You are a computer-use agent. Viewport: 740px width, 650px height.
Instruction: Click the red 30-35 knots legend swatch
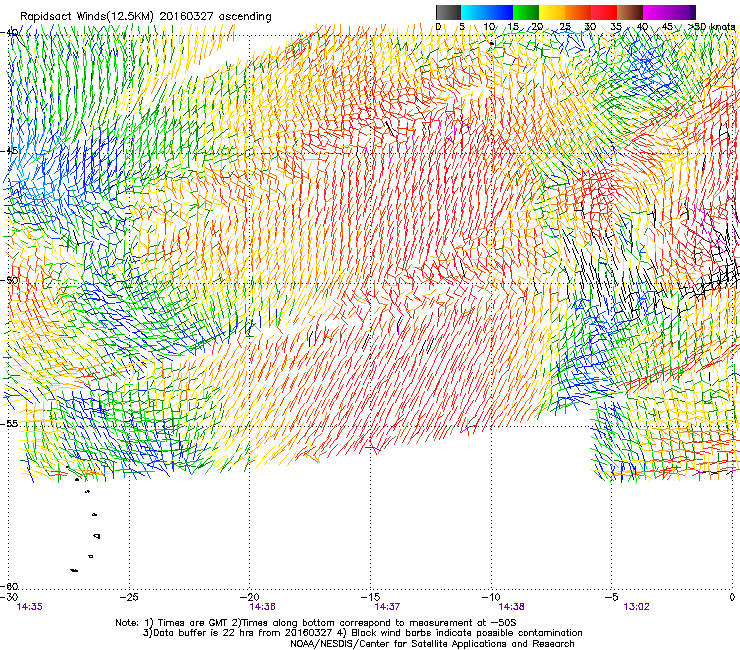pos(604,12)
